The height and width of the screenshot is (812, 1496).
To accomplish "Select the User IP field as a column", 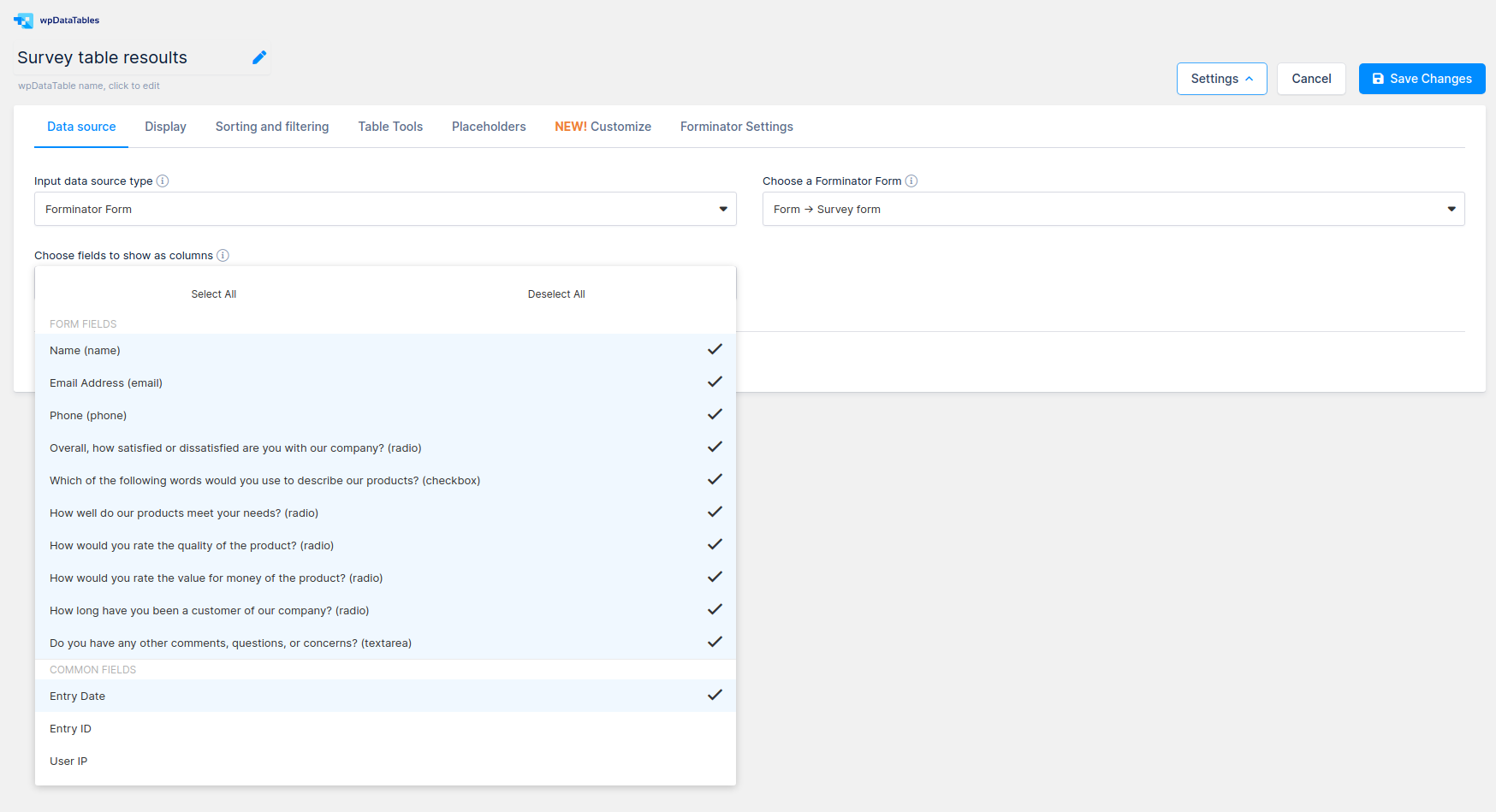I will [x=385, y=761].
